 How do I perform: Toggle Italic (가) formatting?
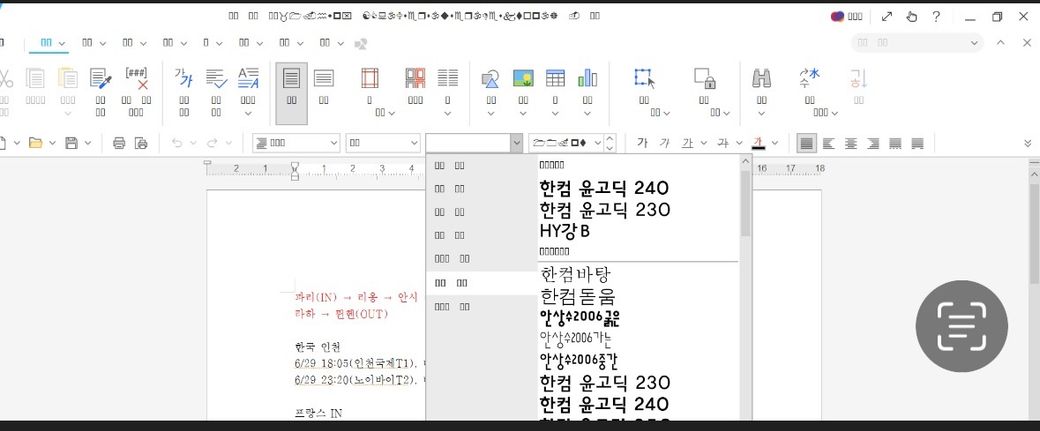(665, 143)
